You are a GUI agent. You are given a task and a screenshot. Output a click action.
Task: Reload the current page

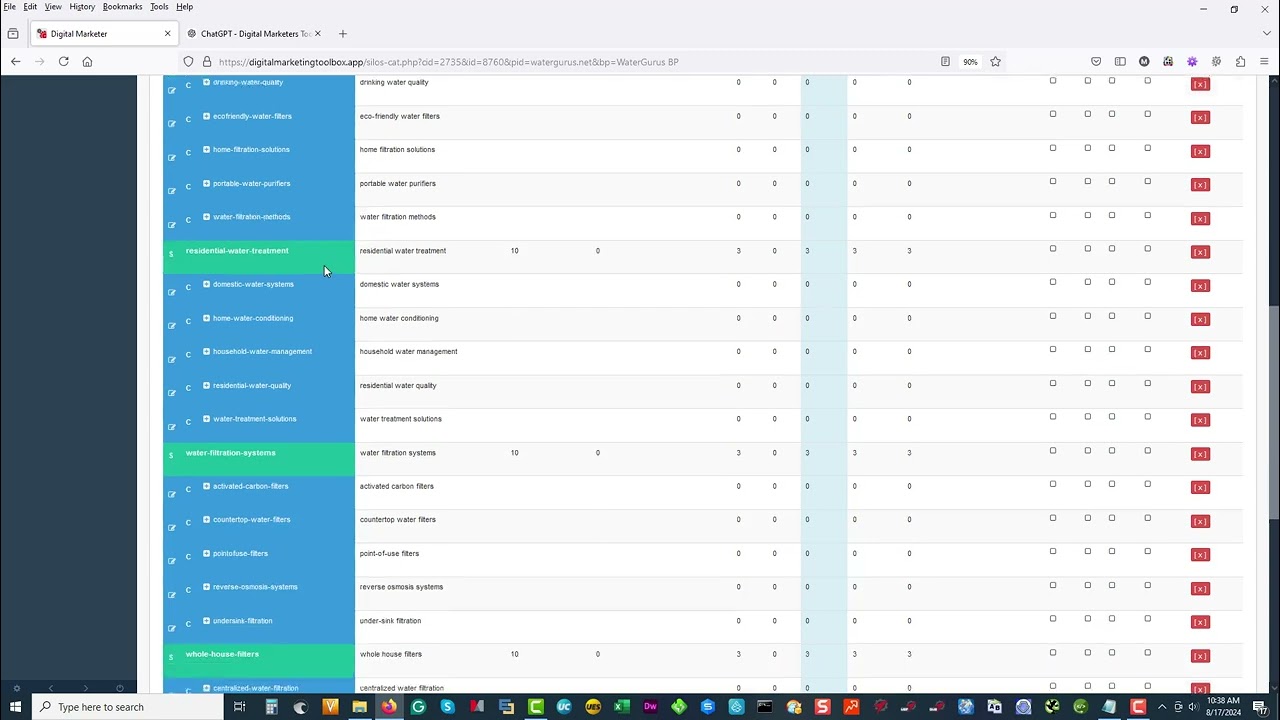63,62
